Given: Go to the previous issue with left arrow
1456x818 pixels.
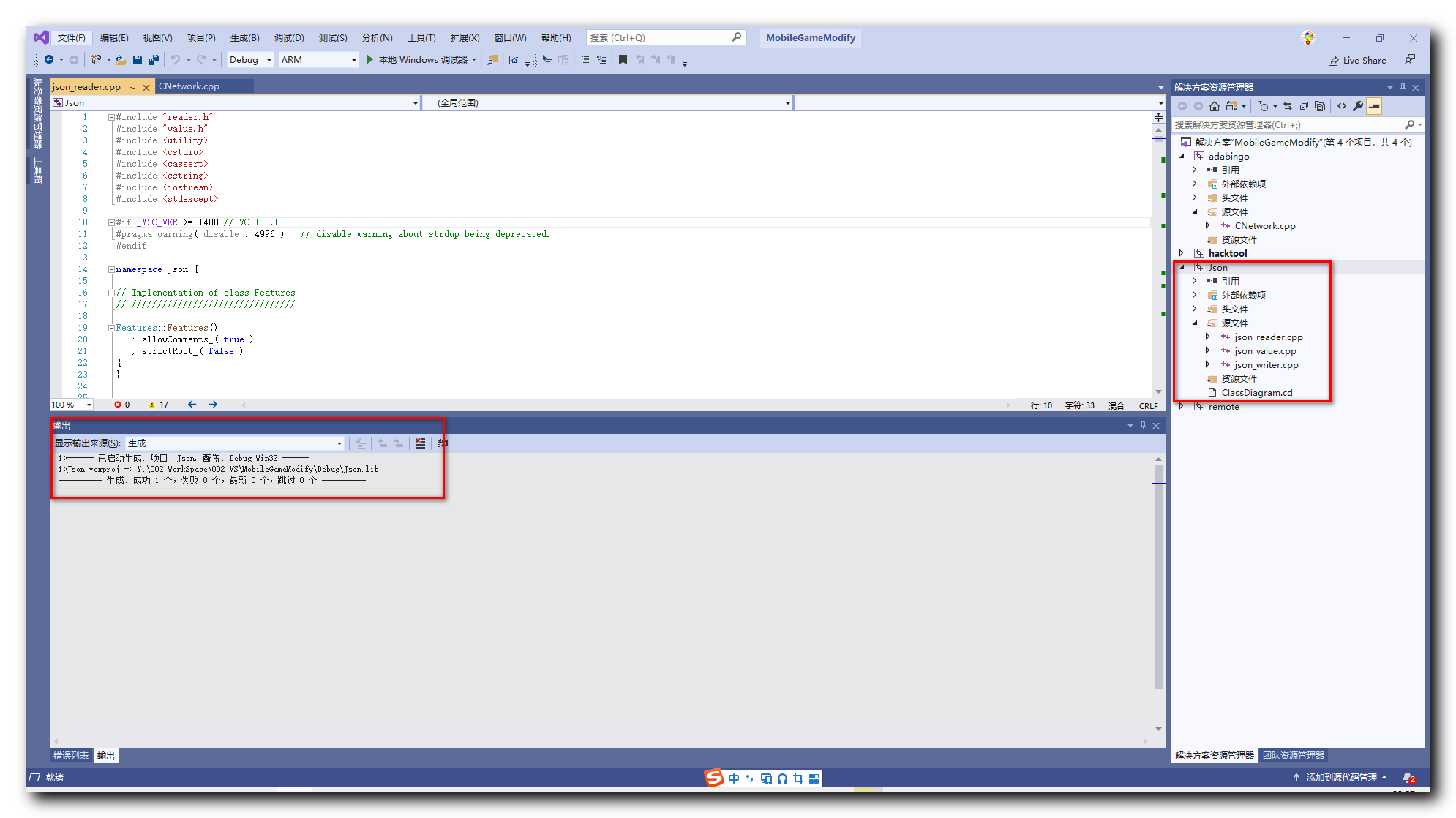Looking at the screenshot, I should pos(192,405).
